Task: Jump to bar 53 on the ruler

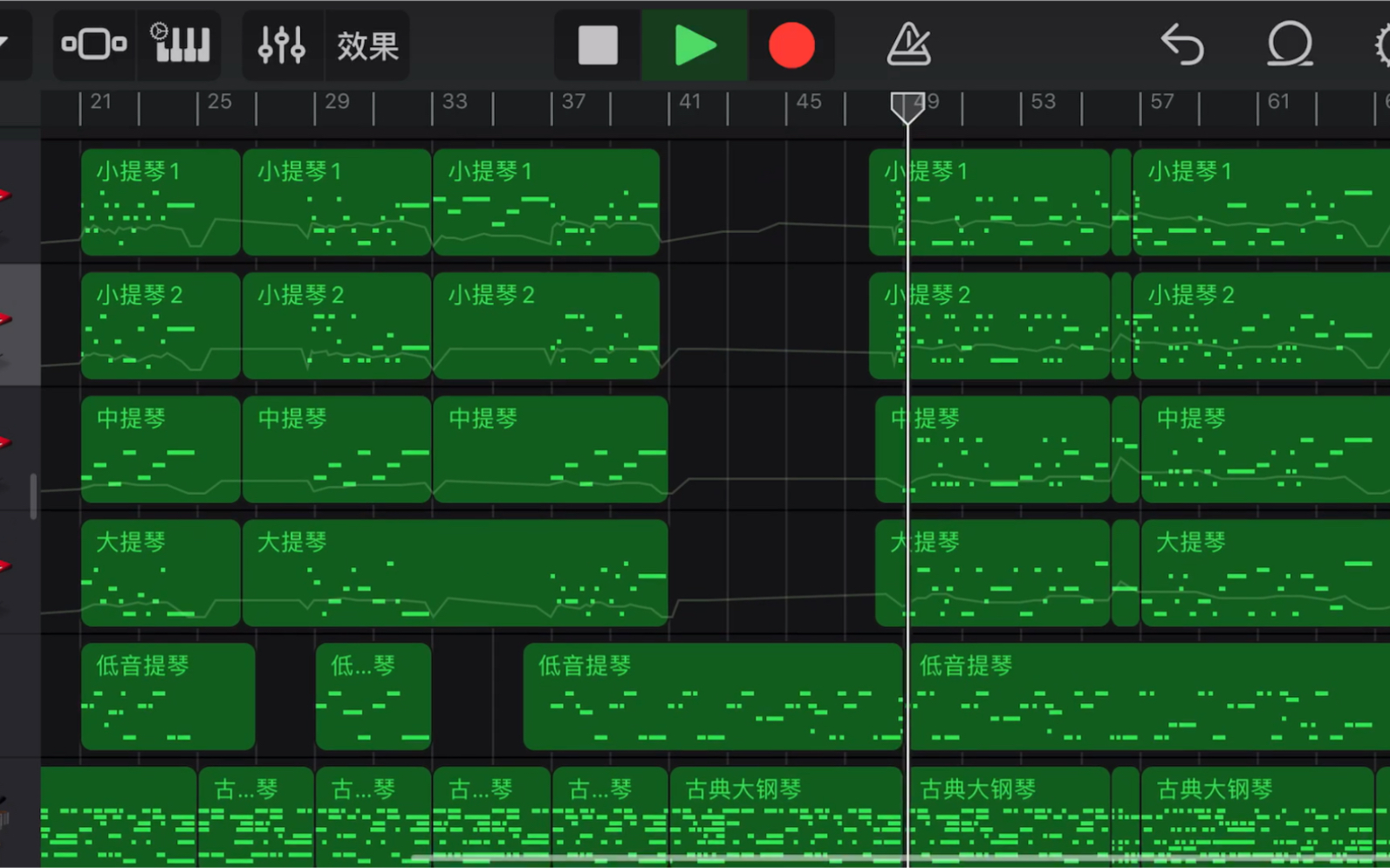Action: (1043, 102)
